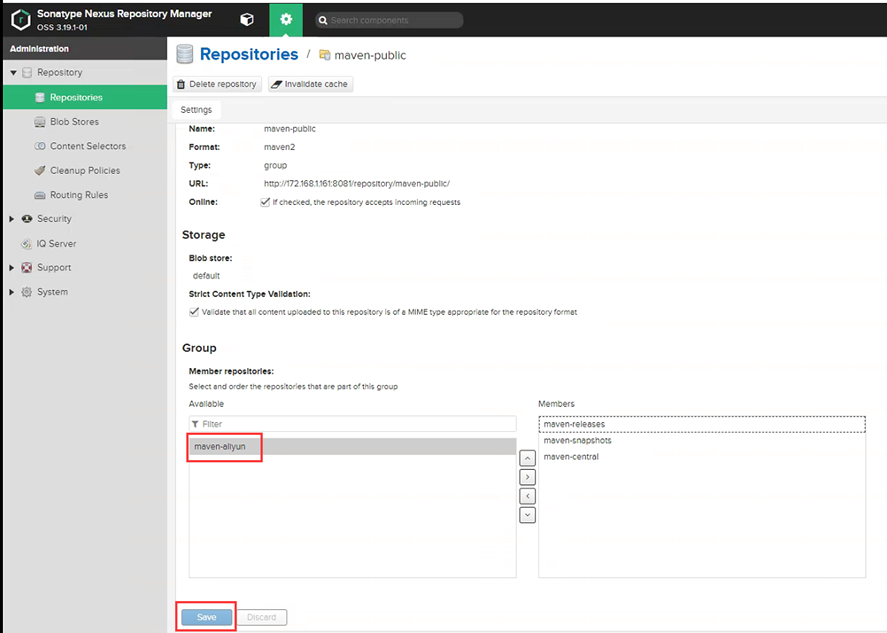Go to Repositories via breadcrumb heading

[249, 54]
